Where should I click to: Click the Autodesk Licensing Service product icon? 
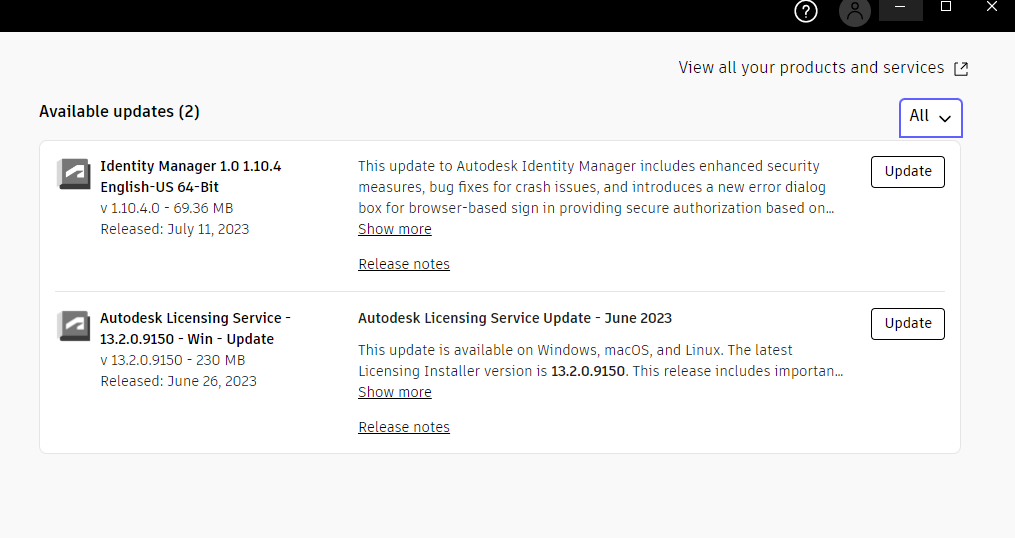click(x=74, y=325)
